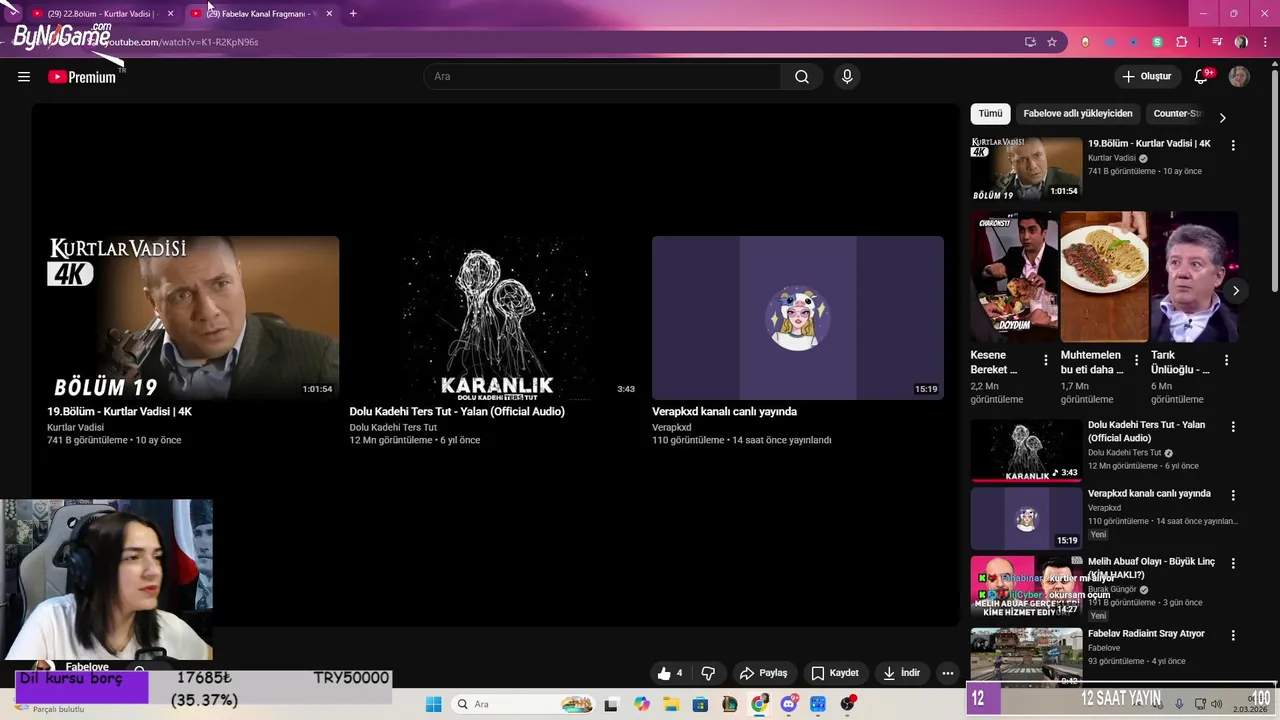Open new browser tab with plus
The image size is (1280, 720).
pos(353,13)
